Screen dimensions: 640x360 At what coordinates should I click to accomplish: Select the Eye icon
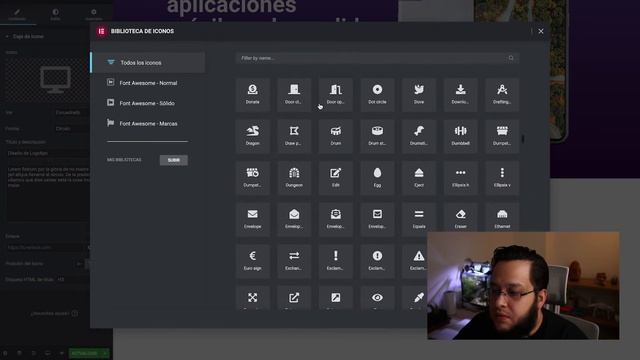[377, 298]
